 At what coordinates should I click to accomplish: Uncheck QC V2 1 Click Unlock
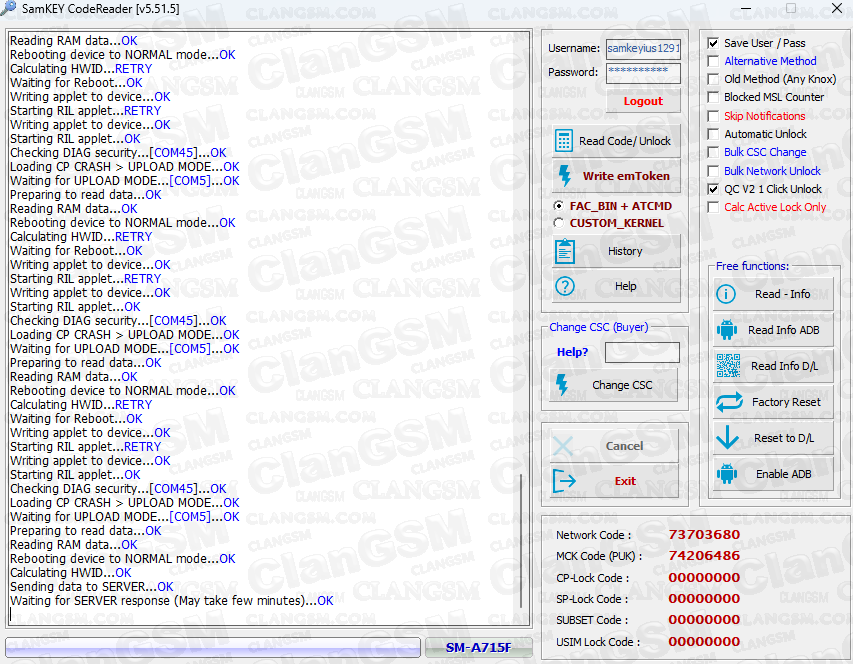coord(712,189)
